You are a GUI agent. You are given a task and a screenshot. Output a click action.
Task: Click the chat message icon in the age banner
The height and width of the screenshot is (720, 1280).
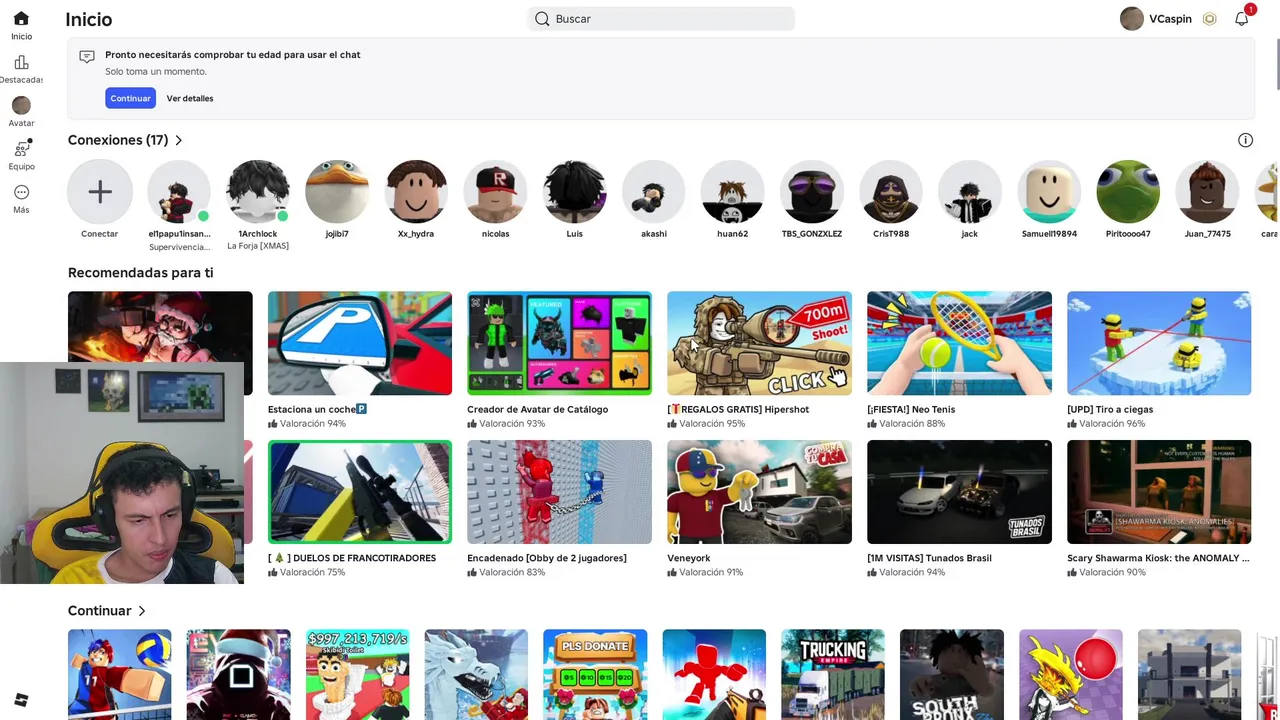tap(87, 57)
